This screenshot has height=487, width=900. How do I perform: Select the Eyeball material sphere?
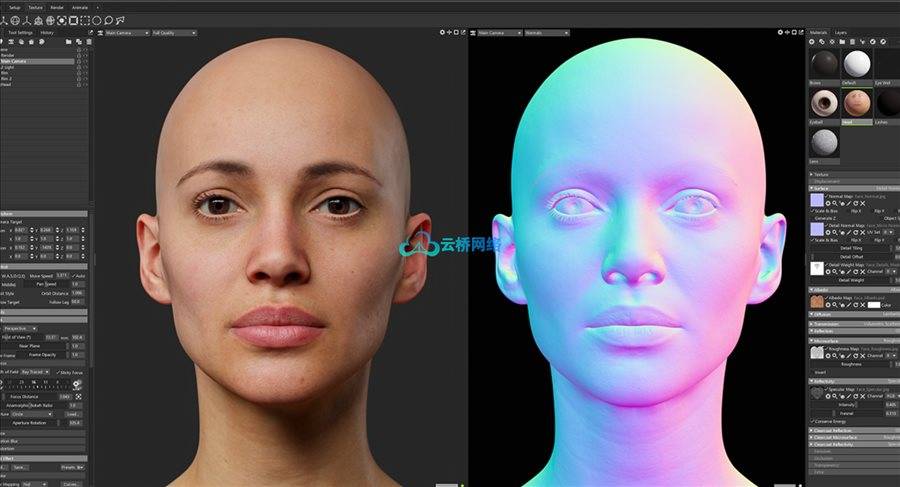[822, 103]
